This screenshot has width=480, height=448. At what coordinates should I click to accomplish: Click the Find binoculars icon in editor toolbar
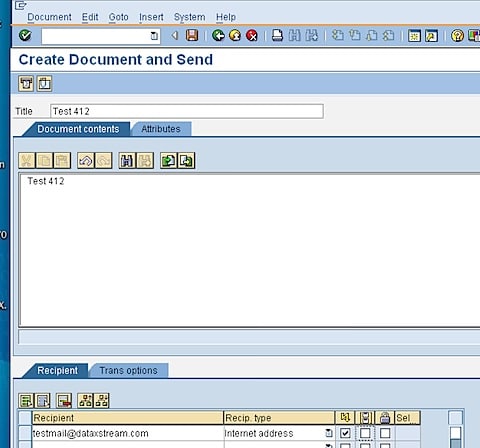[x=127, y=161]
